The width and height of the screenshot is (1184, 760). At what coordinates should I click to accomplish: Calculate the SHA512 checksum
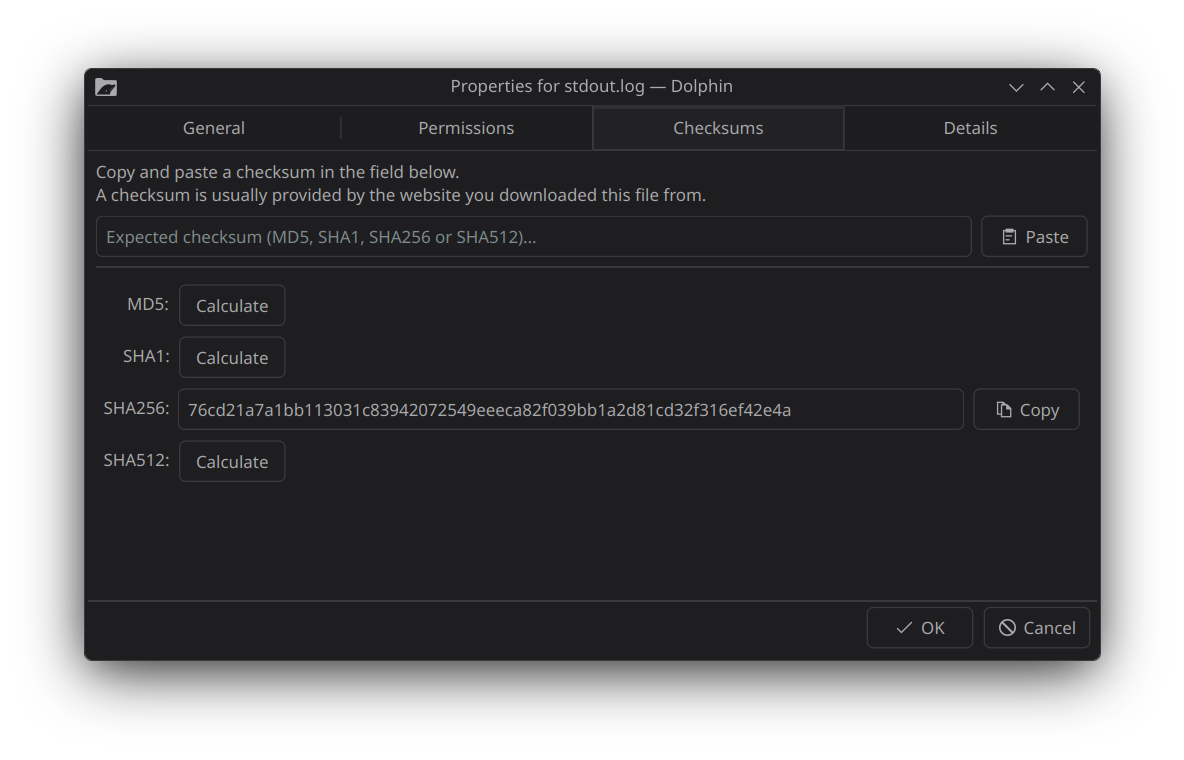[x=232, y=461]
